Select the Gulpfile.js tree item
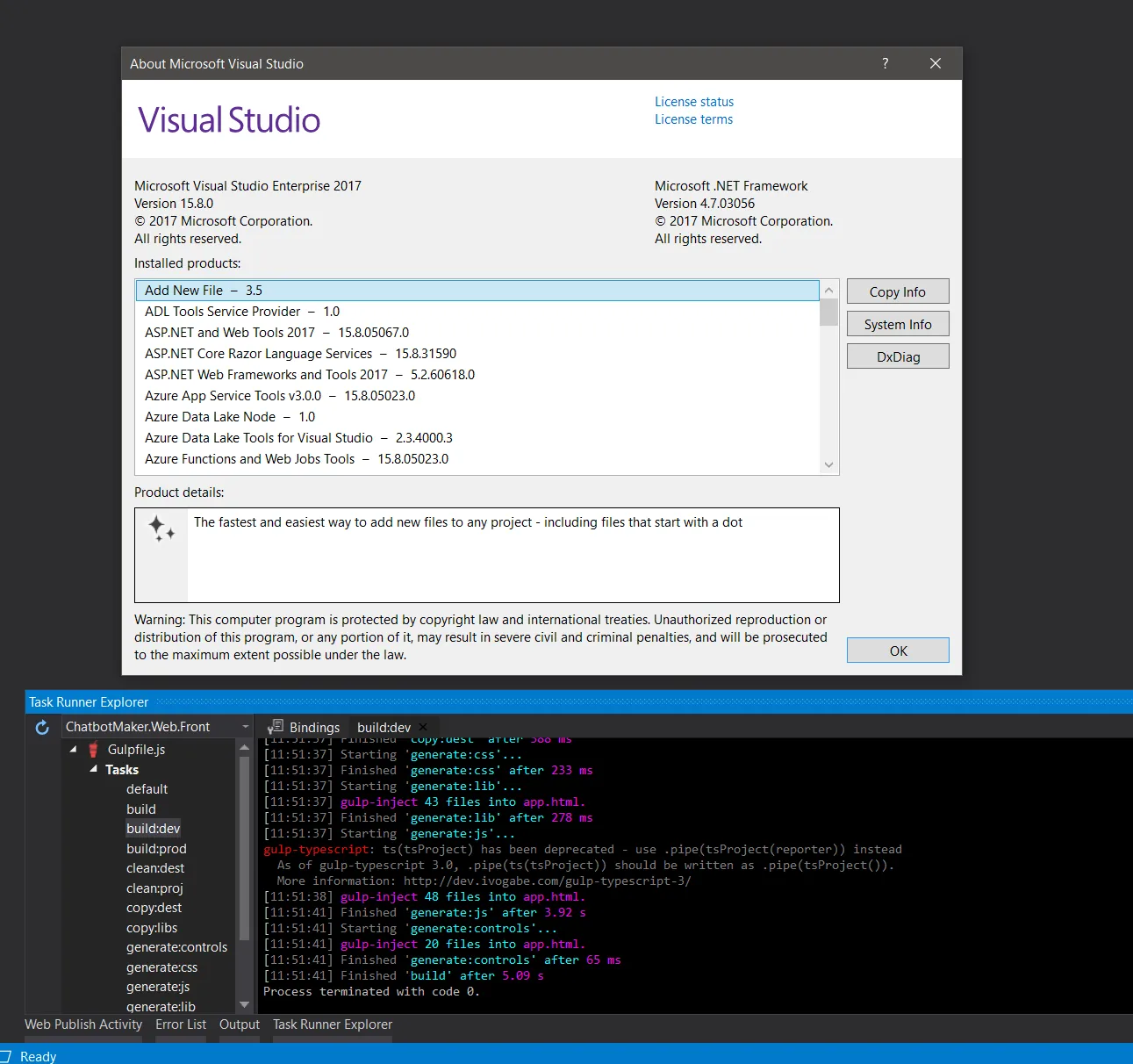This screenshot has width=1133, height=1064. (x=136, y=750)
